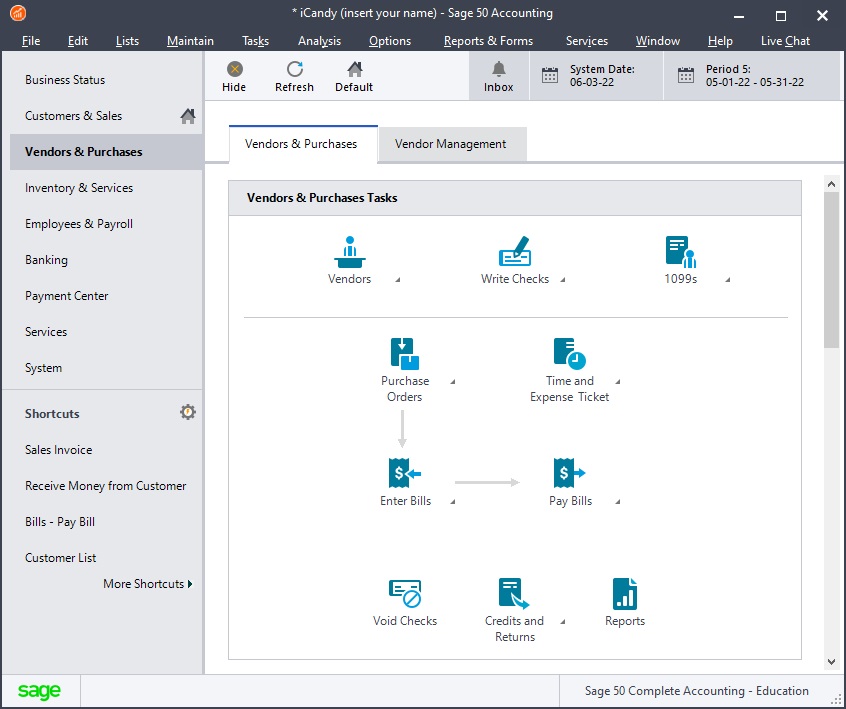
Task: Switch to the Vendor Management tab
Action: coord(453,144)
